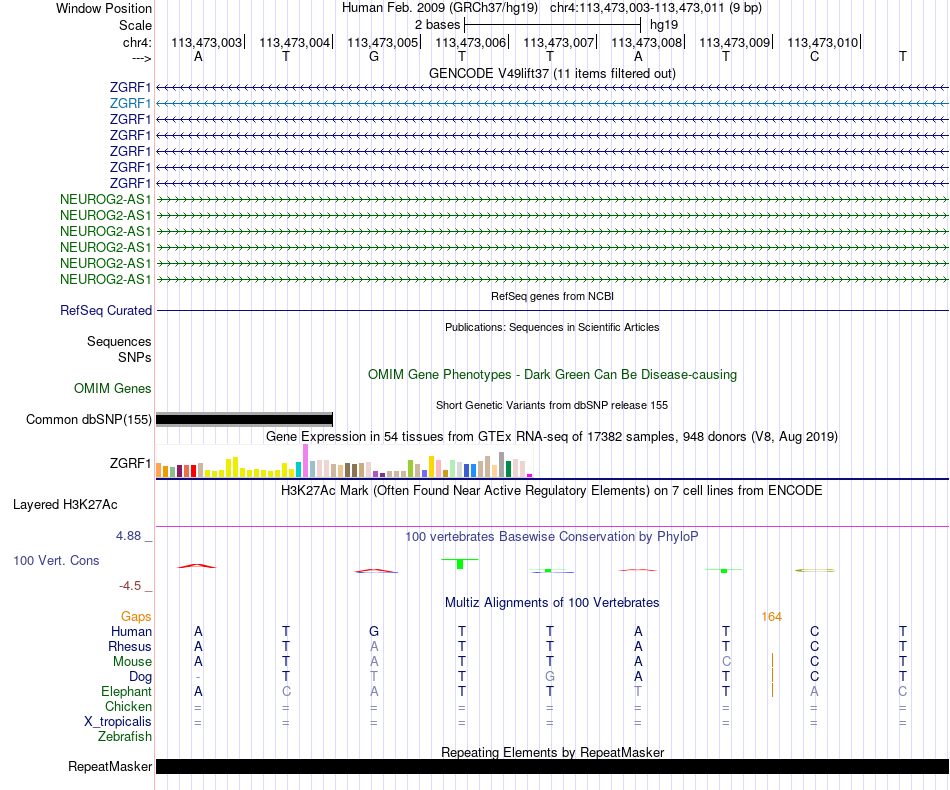This screenshot has width=950, height=790.
Task: Click the 'Zebrafish' species label
Action: (125, 737)
